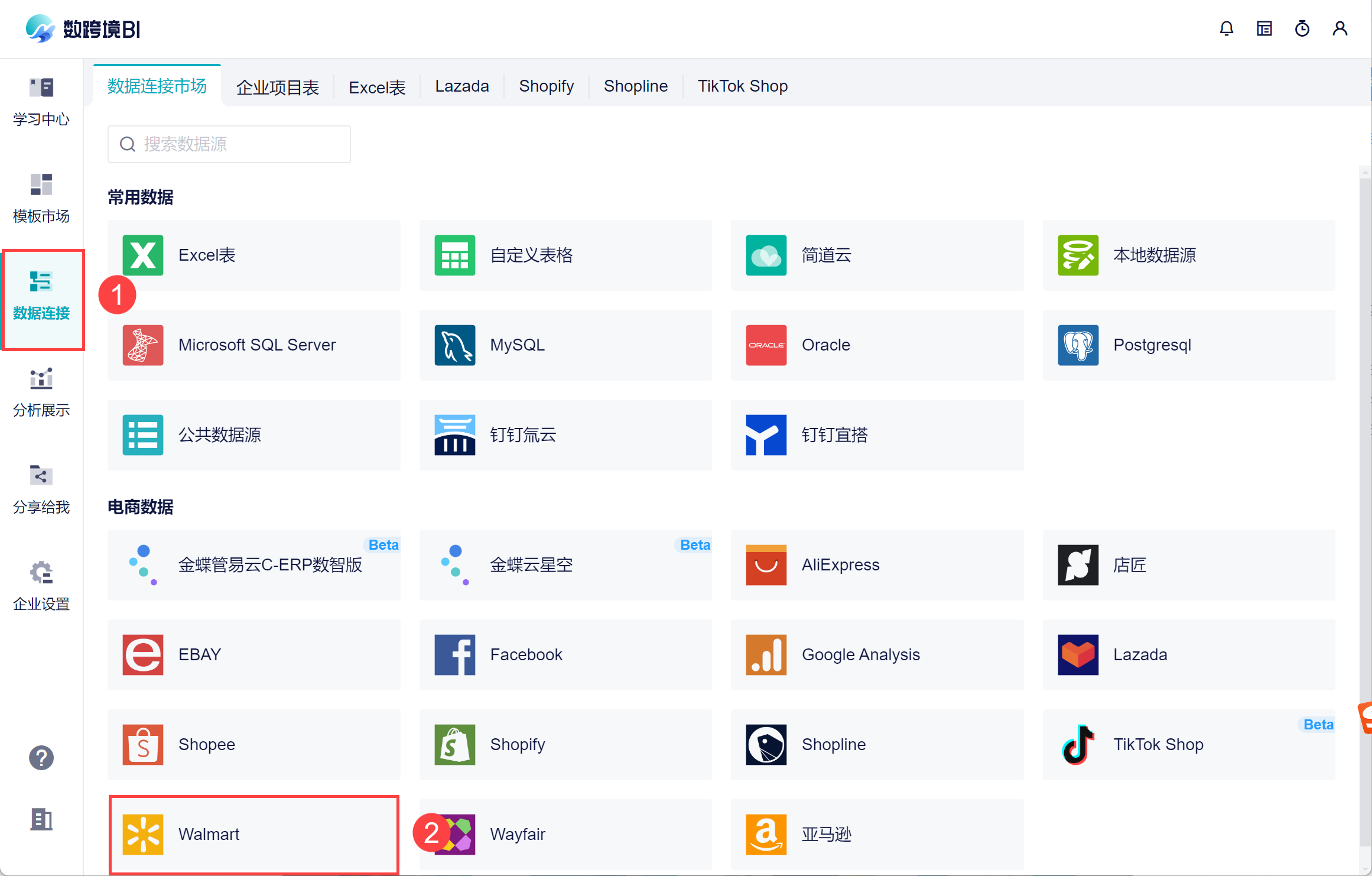
Task: Open the timer clock icon in header
Action: [1302, 28]
